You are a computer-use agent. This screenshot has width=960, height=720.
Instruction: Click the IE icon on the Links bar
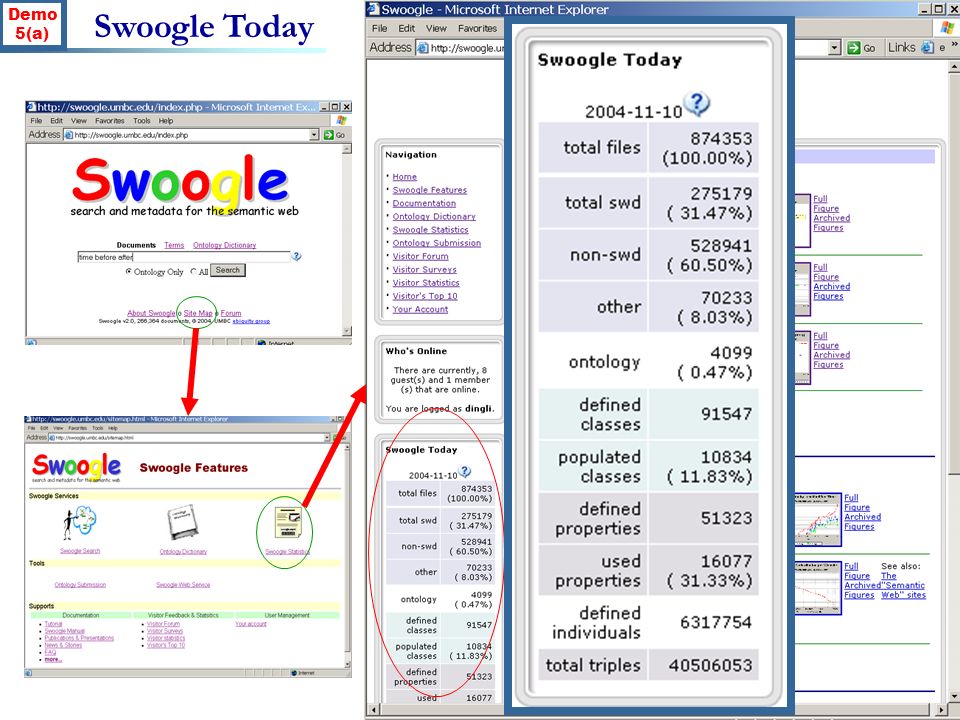(x=928, y=47)
